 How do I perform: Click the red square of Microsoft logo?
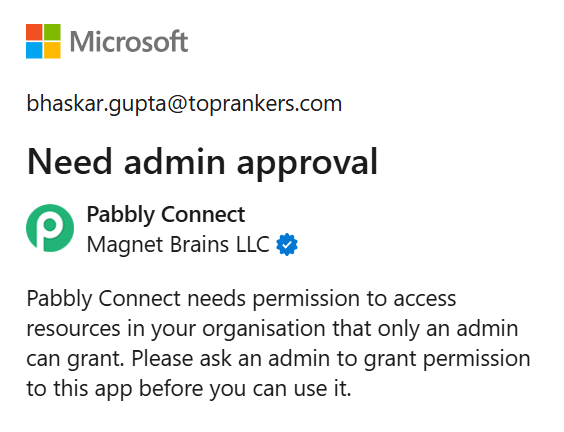click(34, 32)
